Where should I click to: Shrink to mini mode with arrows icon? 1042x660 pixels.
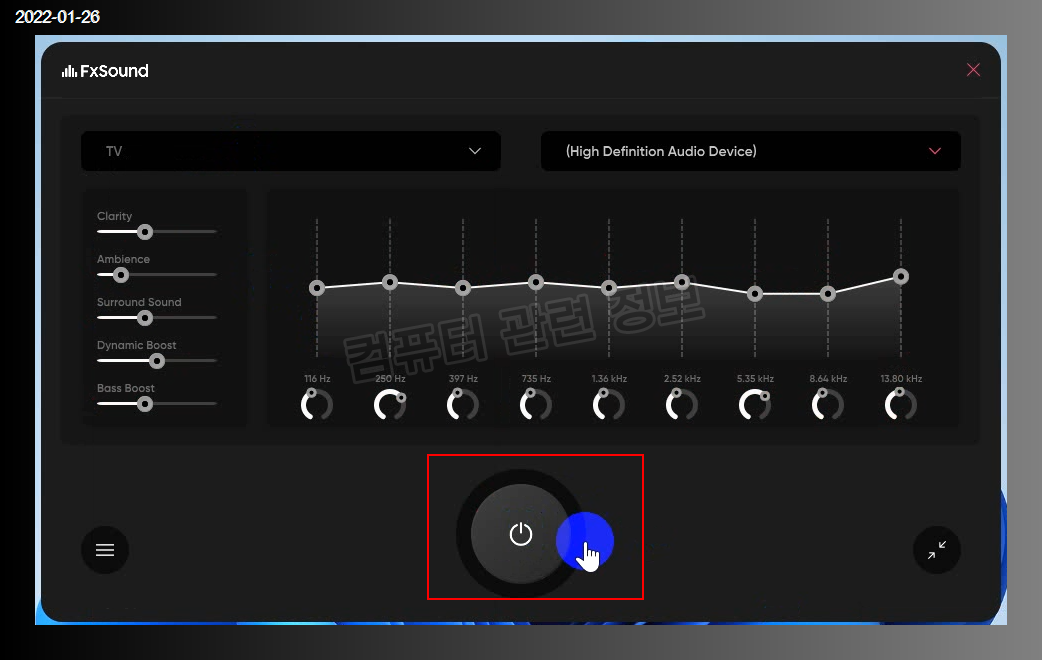tap(937, 550)
